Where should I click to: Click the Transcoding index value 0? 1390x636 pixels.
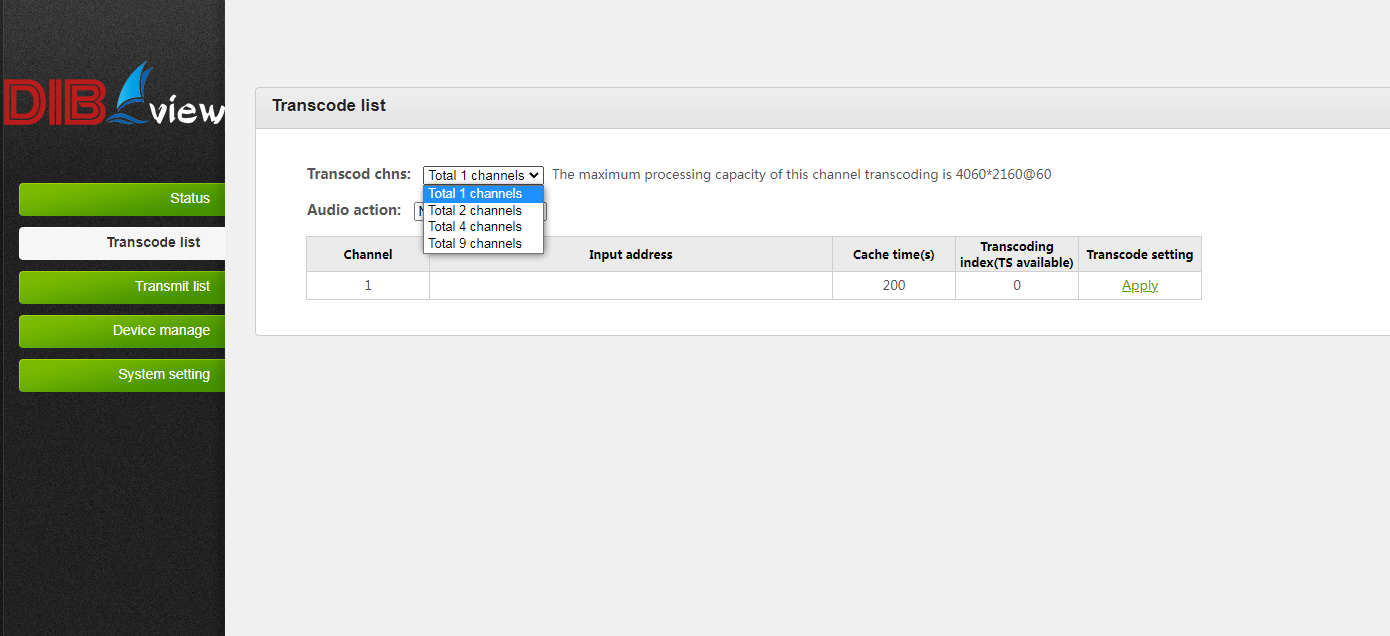(x=1016, y=286)
